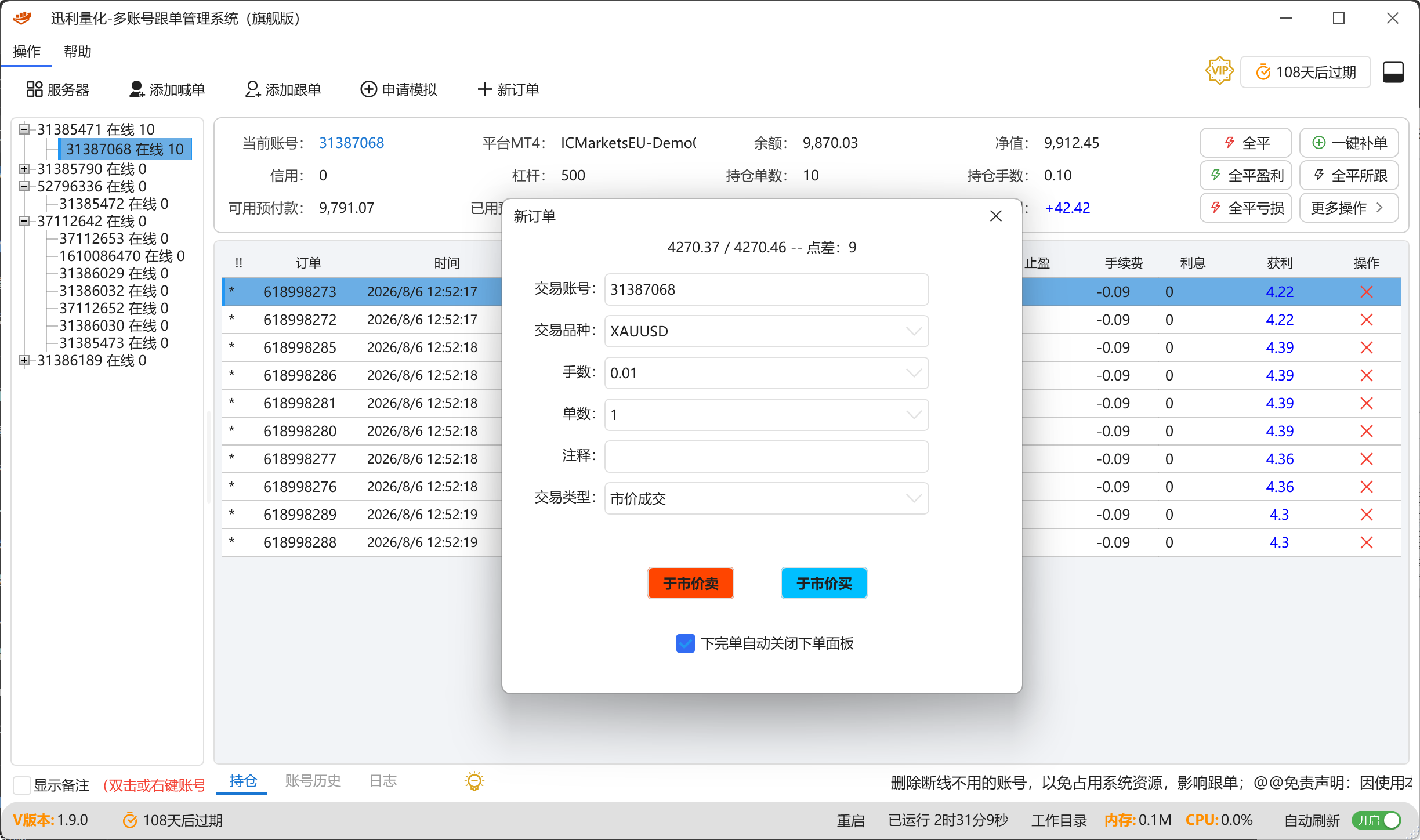Screen dimensions: 1420x840
Task: Click 工作目录 in the status bar
Action: [x=1059, y=820]
